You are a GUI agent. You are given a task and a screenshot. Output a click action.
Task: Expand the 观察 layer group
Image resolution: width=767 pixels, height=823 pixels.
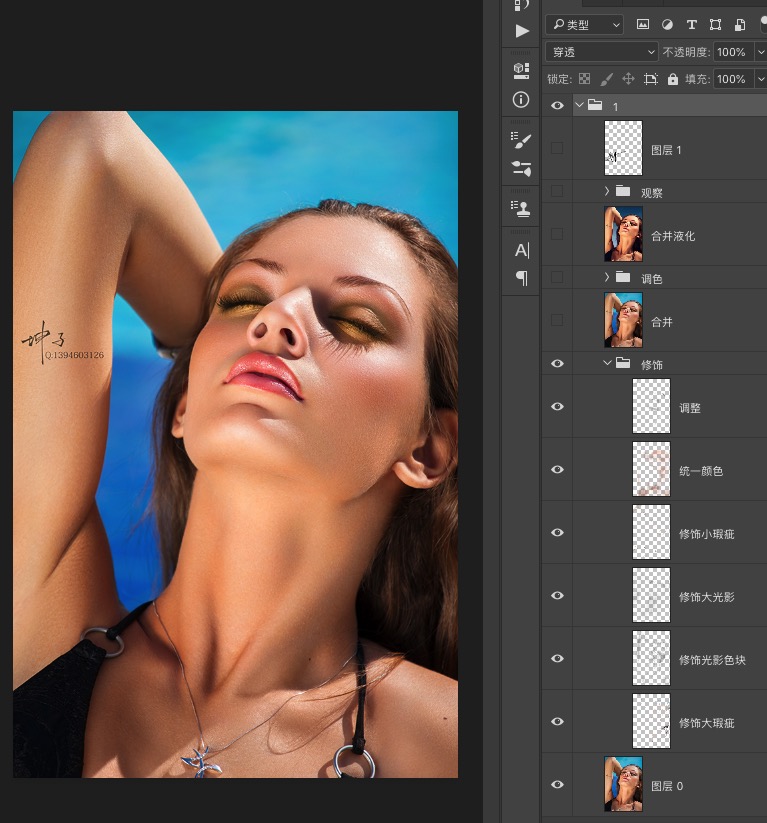(x=607, y=191)
